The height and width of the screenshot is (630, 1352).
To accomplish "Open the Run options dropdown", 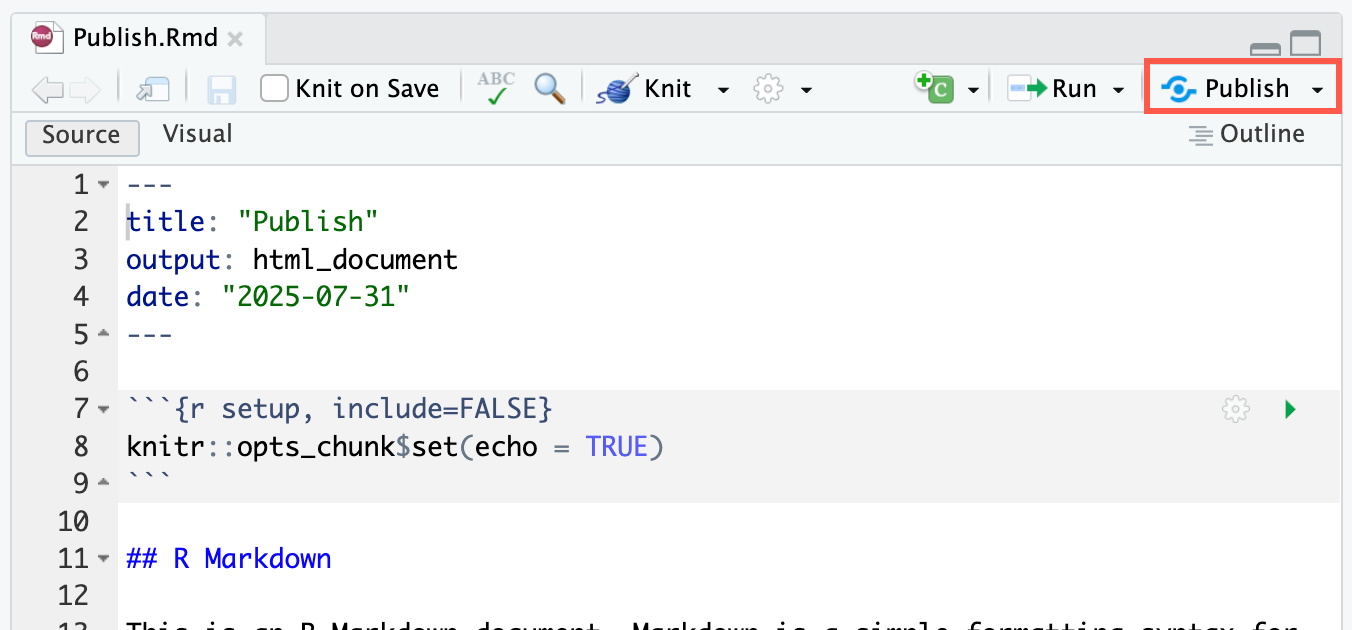I will (1117, 88).
